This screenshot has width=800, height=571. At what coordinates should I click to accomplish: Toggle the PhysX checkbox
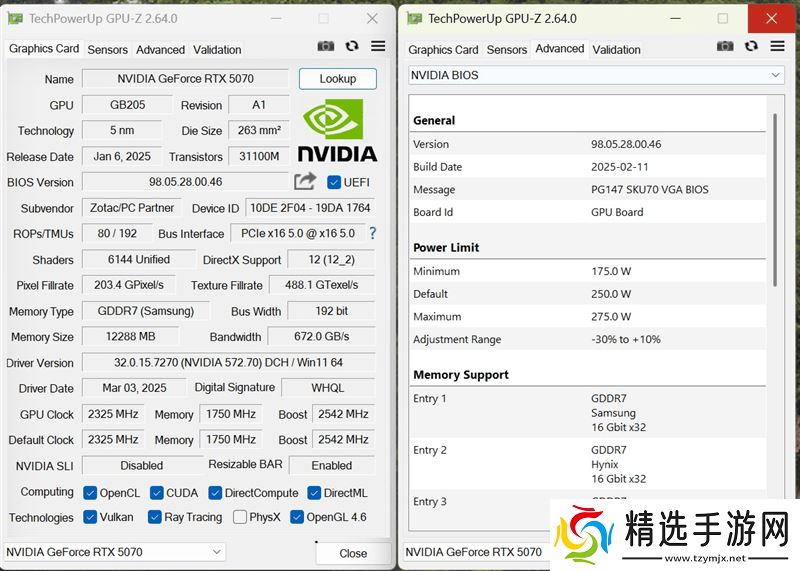(x=240, y=517)
